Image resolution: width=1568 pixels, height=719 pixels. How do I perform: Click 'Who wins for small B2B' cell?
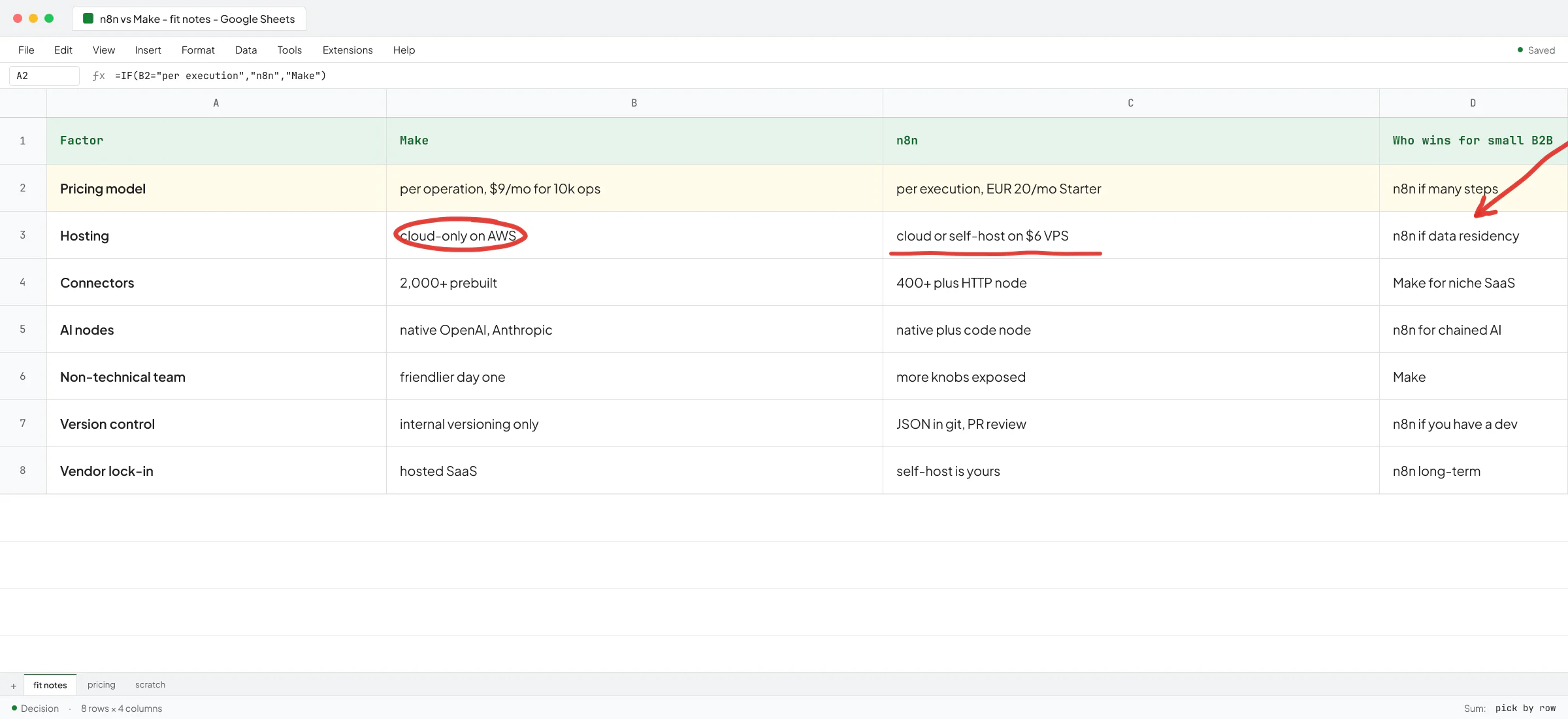click(x=1473, y=141)
